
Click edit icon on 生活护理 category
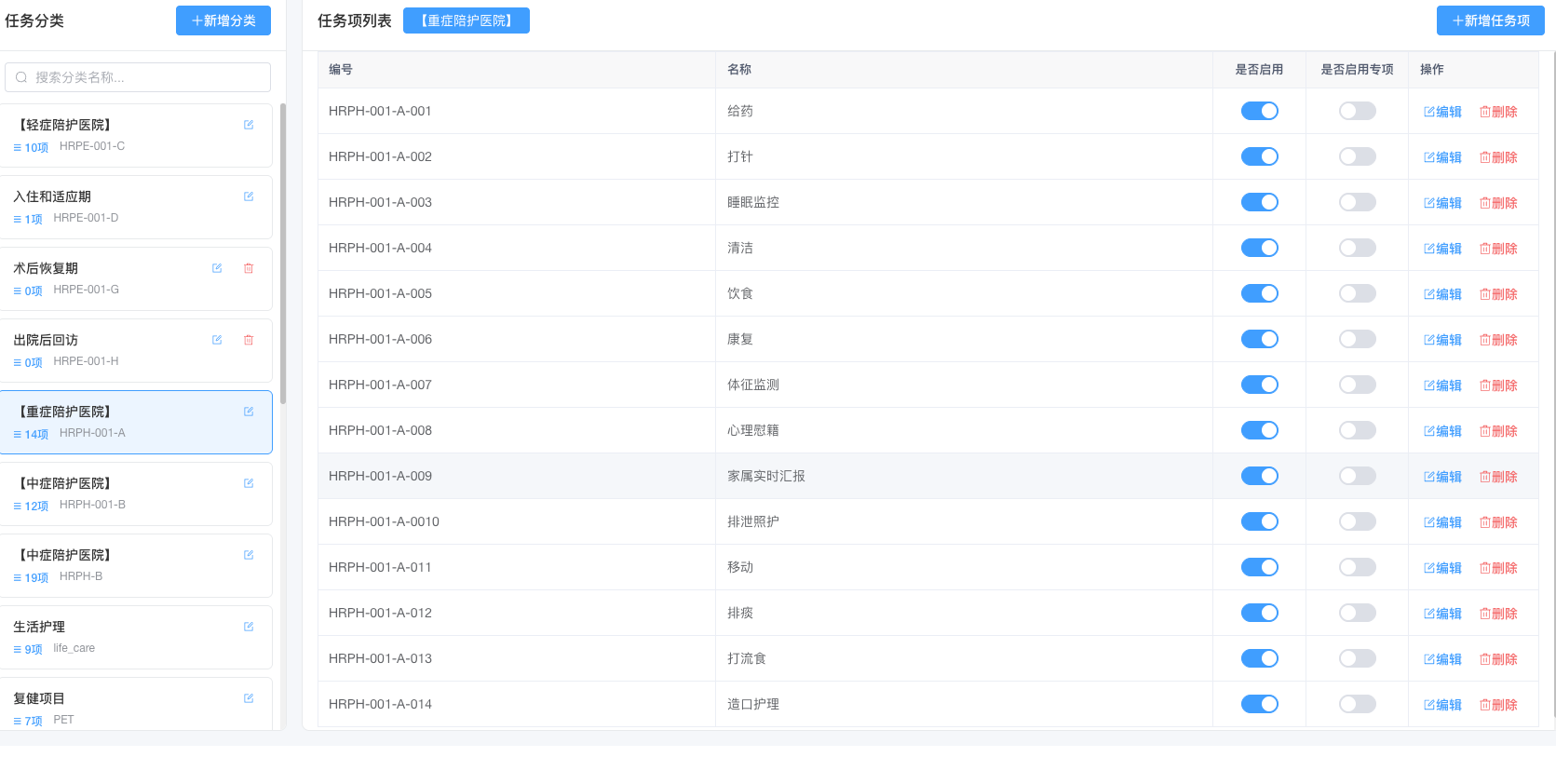[x=249, y=627]
